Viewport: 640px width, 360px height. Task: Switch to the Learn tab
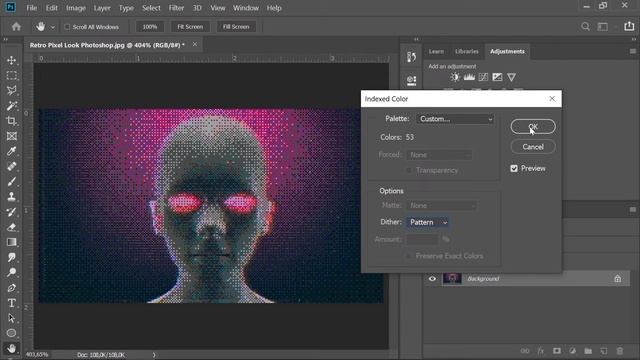coord(436,51)
